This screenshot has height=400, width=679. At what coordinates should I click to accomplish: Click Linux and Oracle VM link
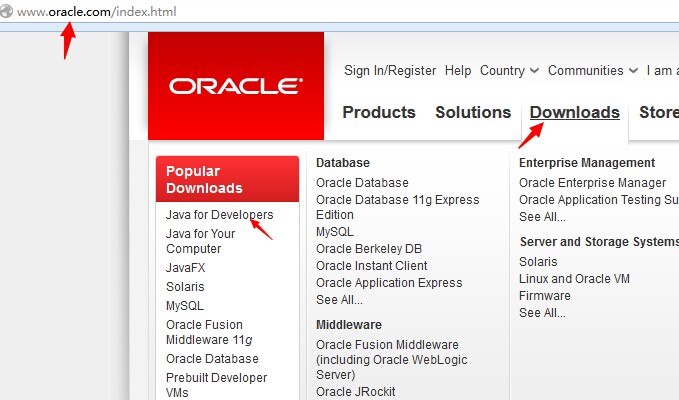[574, 279]
